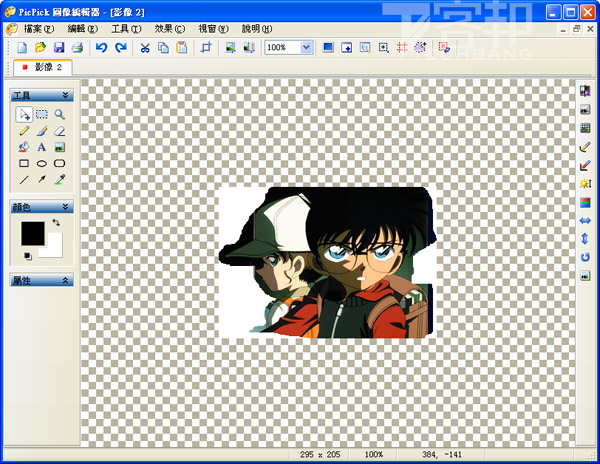Screen dimensions: 600x464
Task: Open the zoom percentage dropdown
Action: pyautogui.click(x=305, y=48)
